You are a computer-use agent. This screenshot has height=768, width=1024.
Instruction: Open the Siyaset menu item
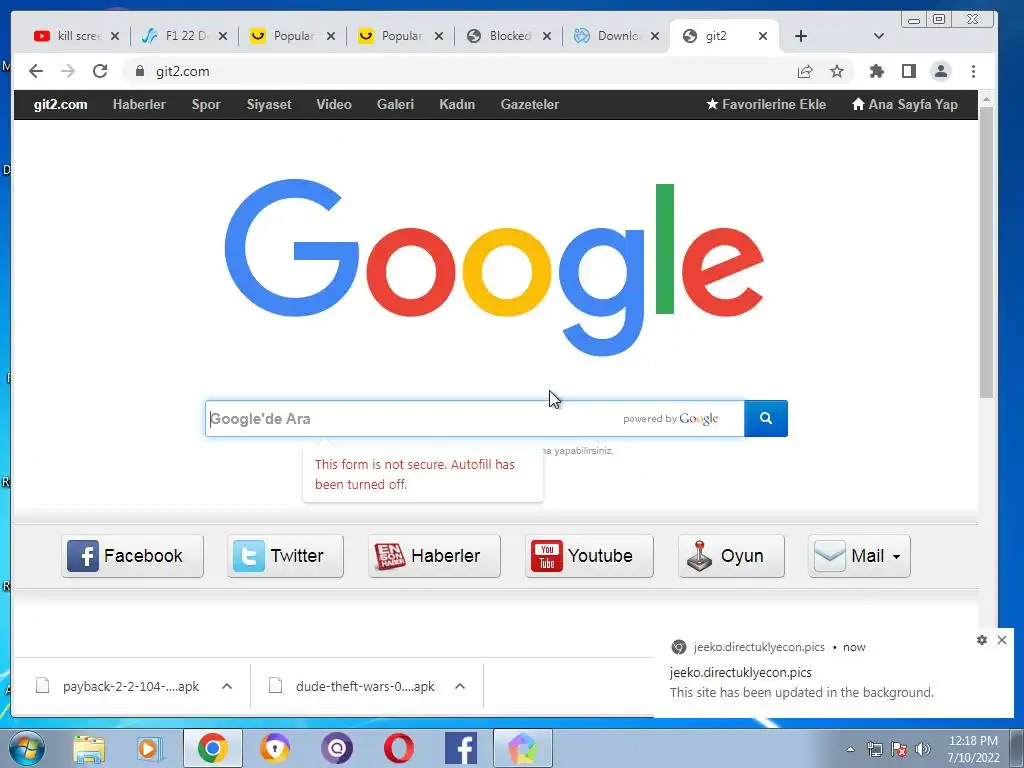269,104
